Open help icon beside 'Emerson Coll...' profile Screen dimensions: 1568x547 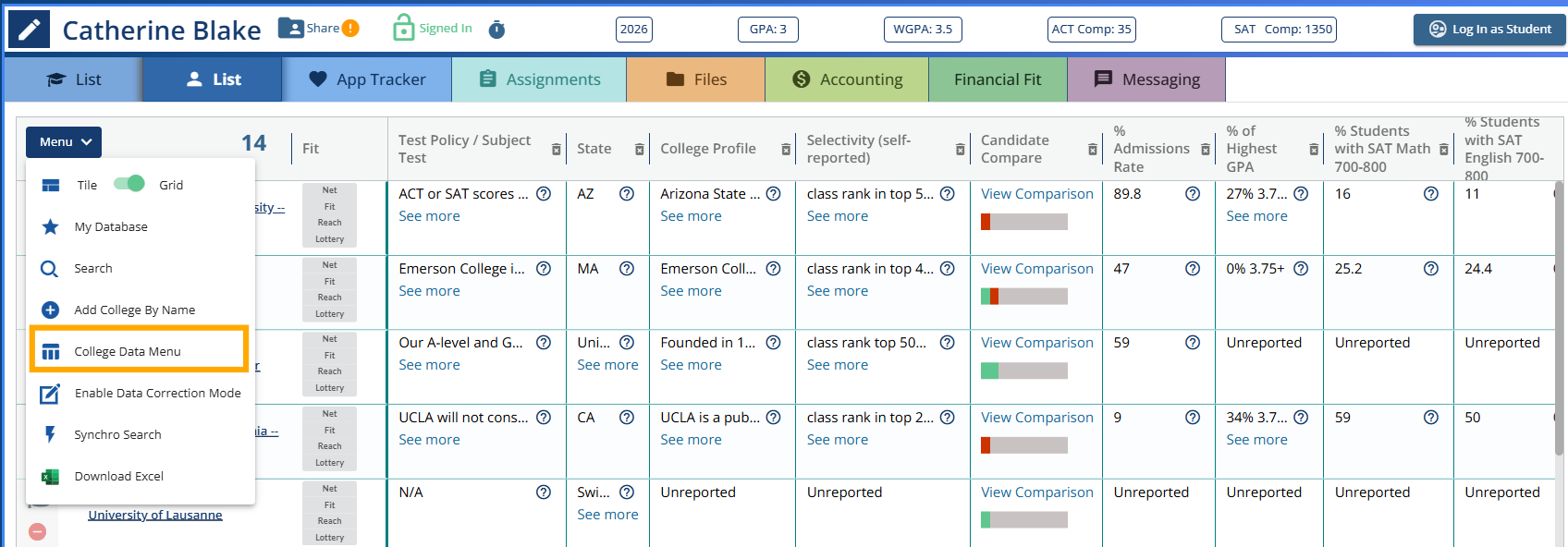coord(774,269)
